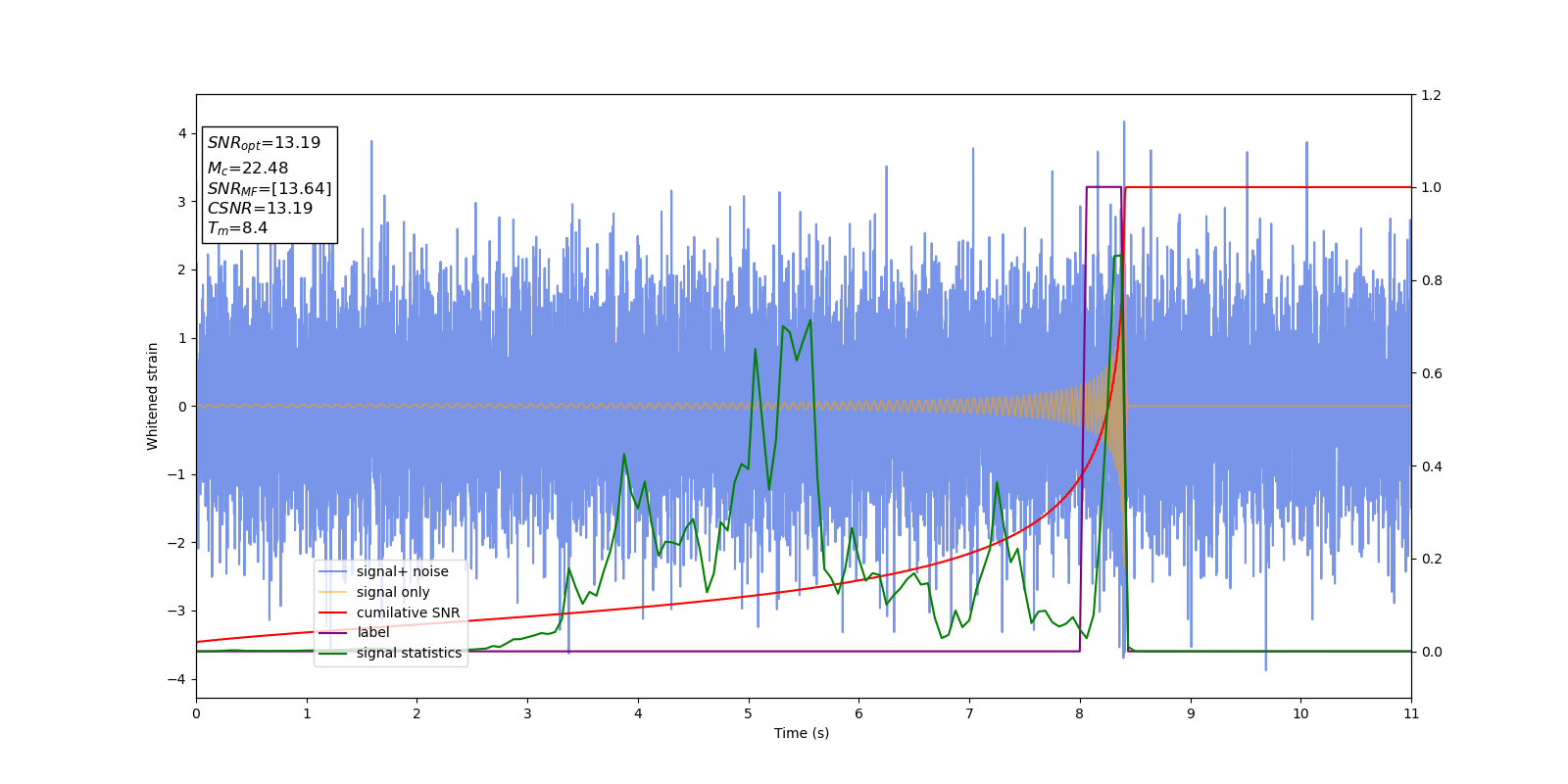Click the 'signal+ noise' legend entry
The image size is (1568, 784).
tap(384, 572)
